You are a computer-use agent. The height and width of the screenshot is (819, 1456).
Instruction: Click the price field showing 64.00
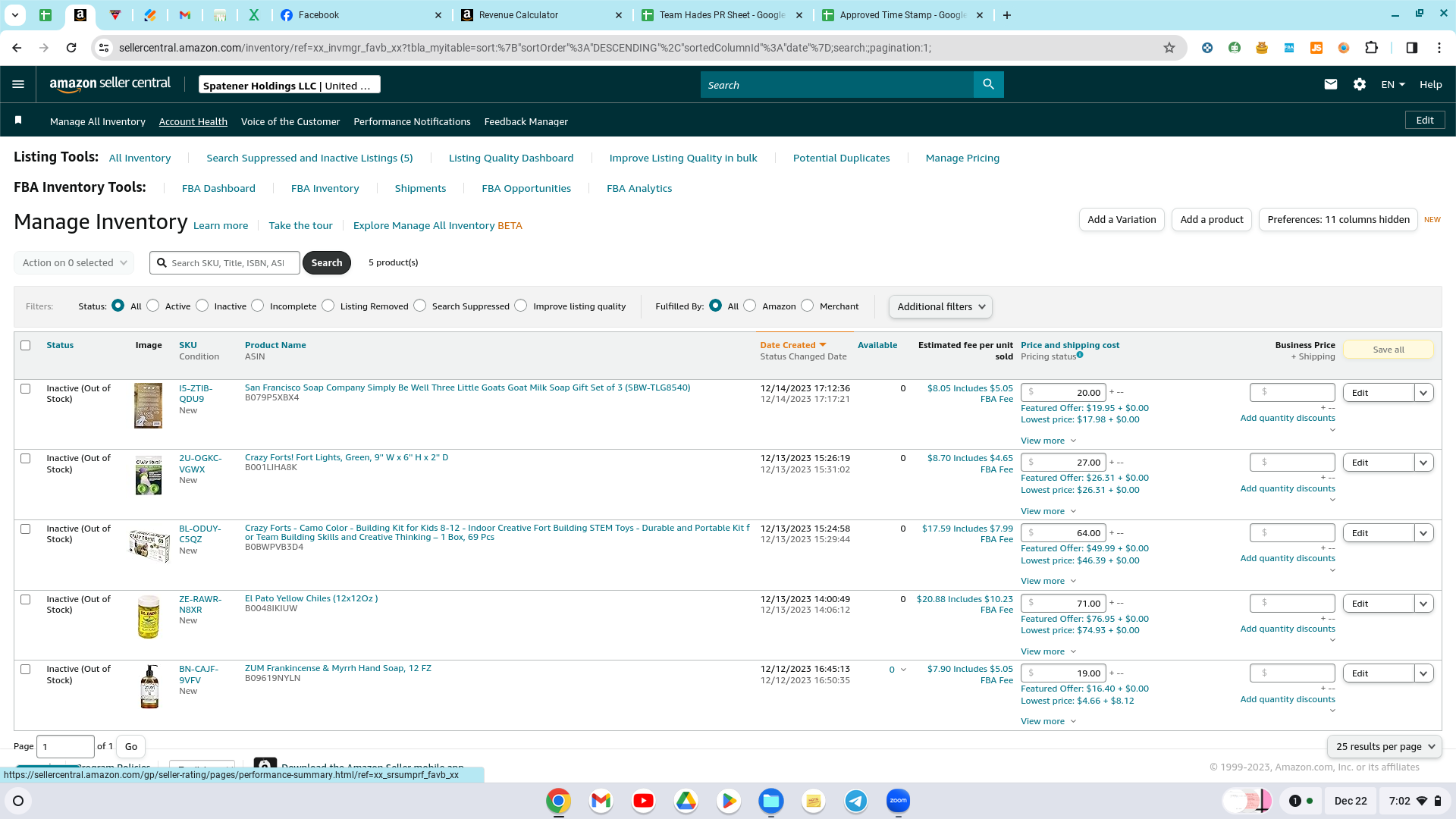tap(1063, 533)
